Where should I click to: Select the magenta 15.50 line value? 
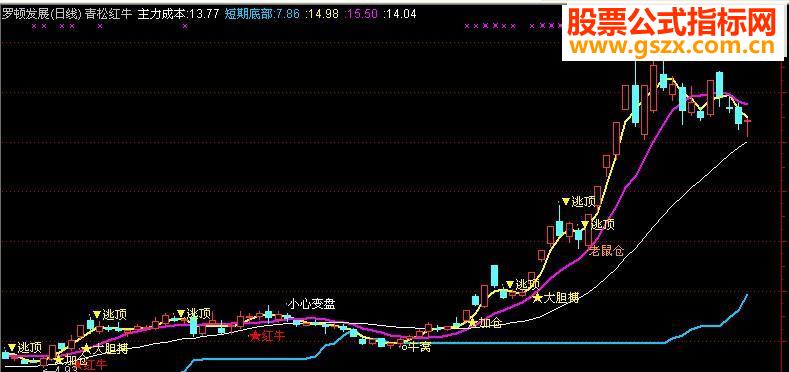coord(362,14)
